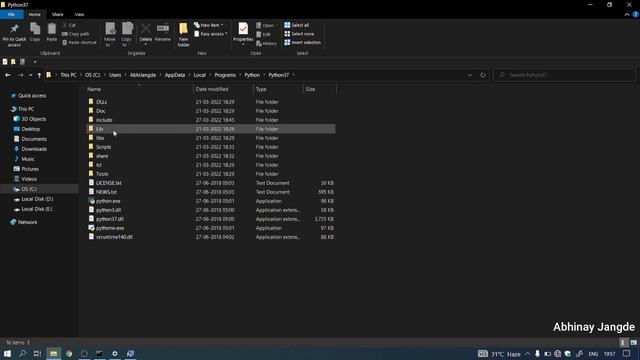Open Network in navigation pane
Screen dimensions: 640x360
tap(27, 222)
